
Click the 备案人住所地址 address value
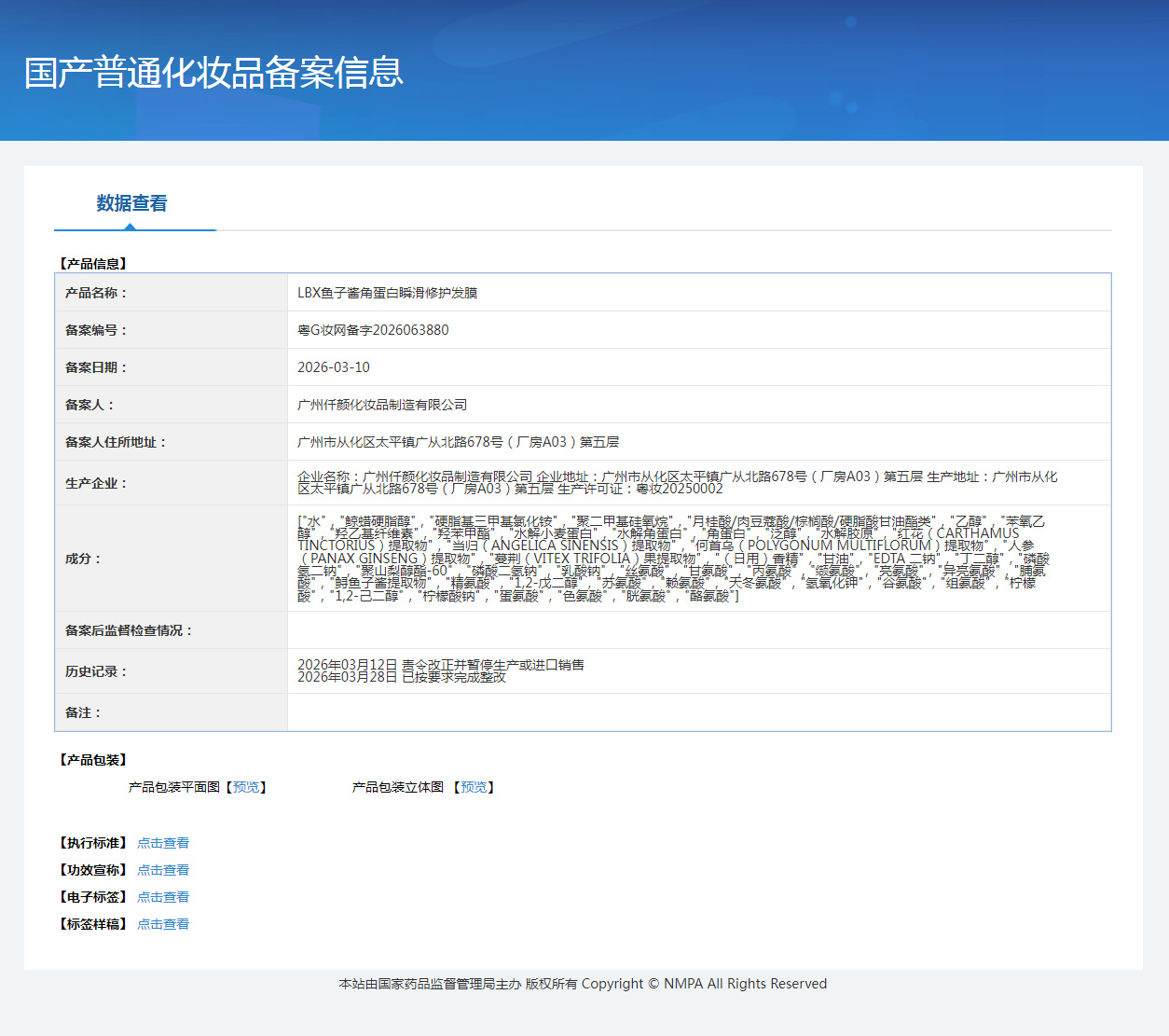click(x=458, y=442)
